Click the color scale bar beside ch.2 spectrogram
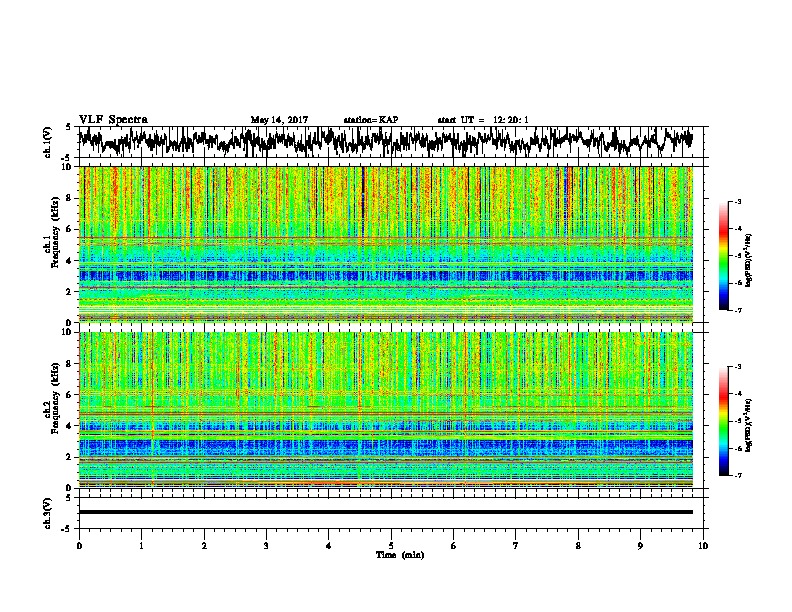792x612 pixels. (723, 421)
